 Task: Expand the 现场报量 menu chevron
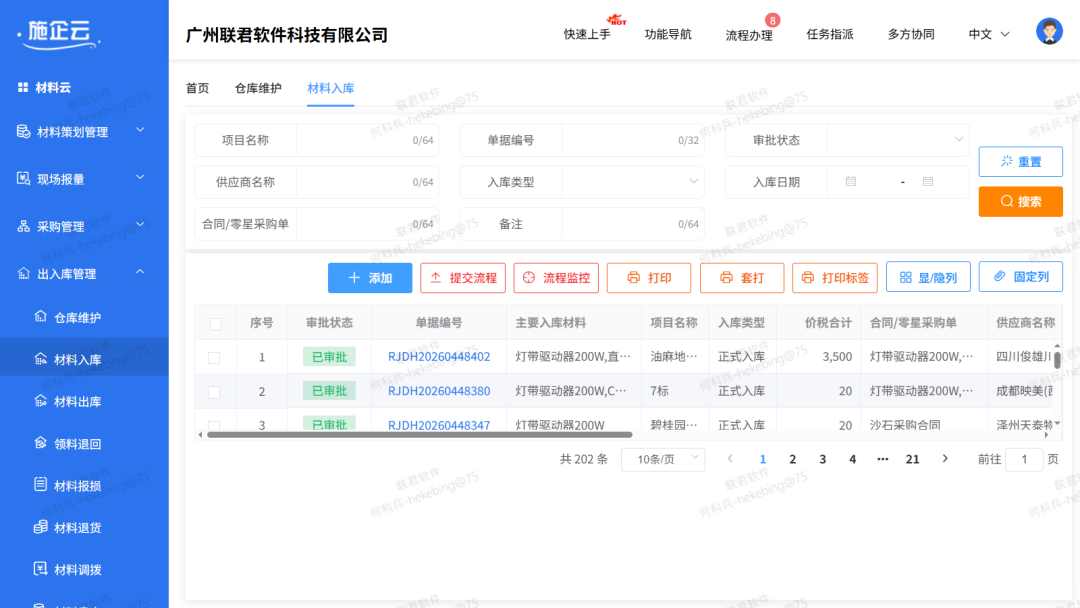140,177
